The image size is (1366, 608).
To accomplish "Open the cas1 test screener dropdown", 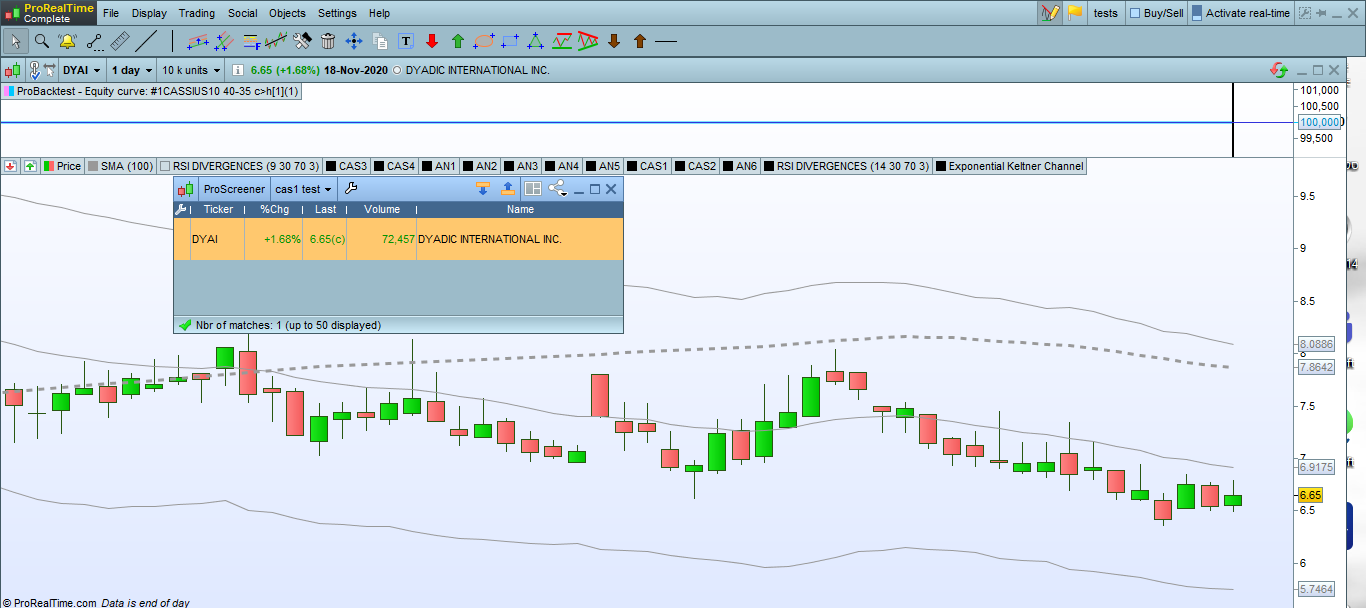I will [304, 189].
